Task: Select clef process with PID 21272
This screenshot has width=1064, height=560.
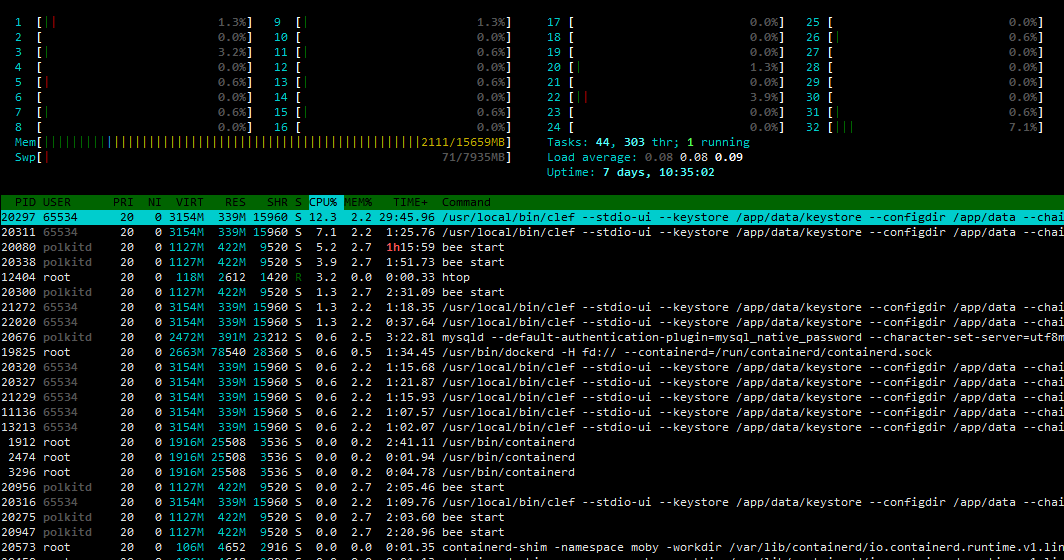Action: [532, 307]
